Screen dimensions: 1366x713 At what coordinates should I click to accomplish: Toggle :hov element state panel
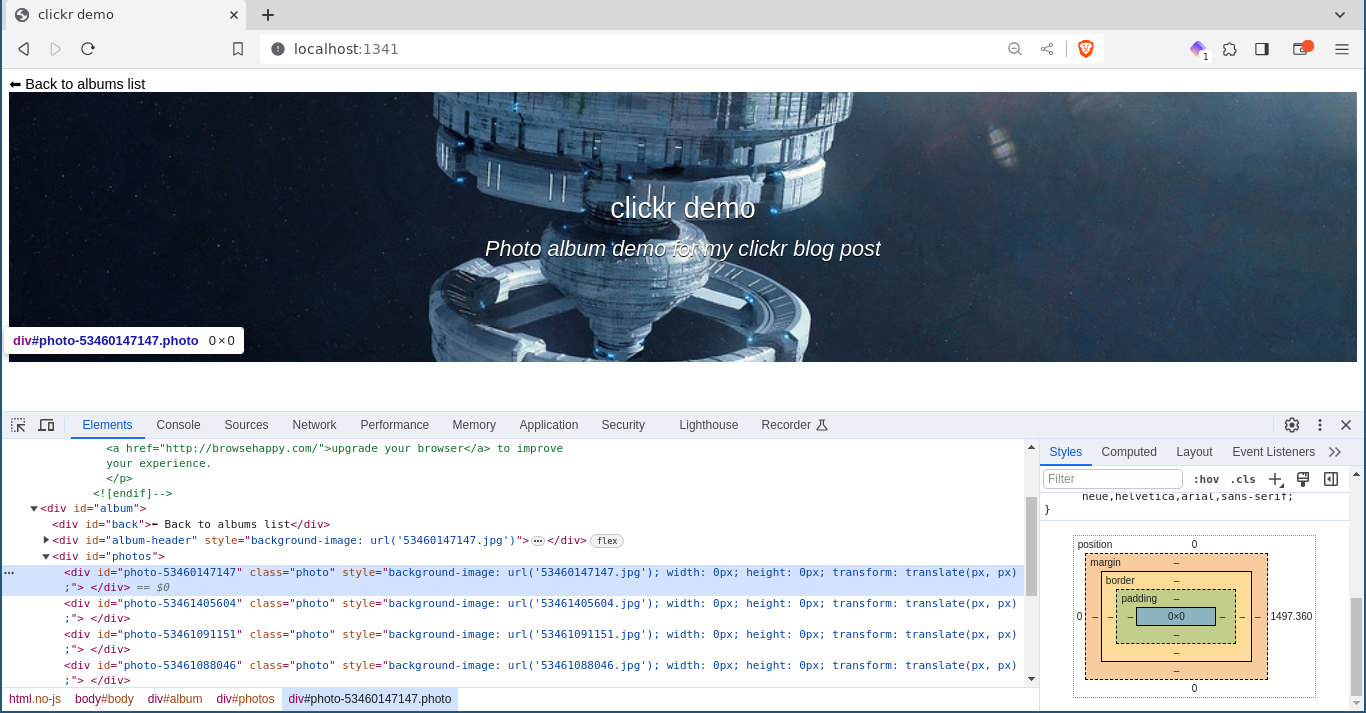[1206, 479]
